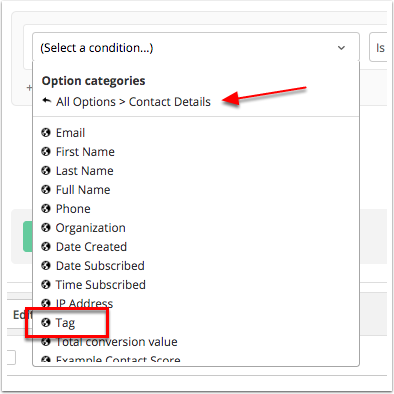The image size is (394, 394).
Task: Toggle the checkbox at bottom left
Action: [x=11, y=357]
